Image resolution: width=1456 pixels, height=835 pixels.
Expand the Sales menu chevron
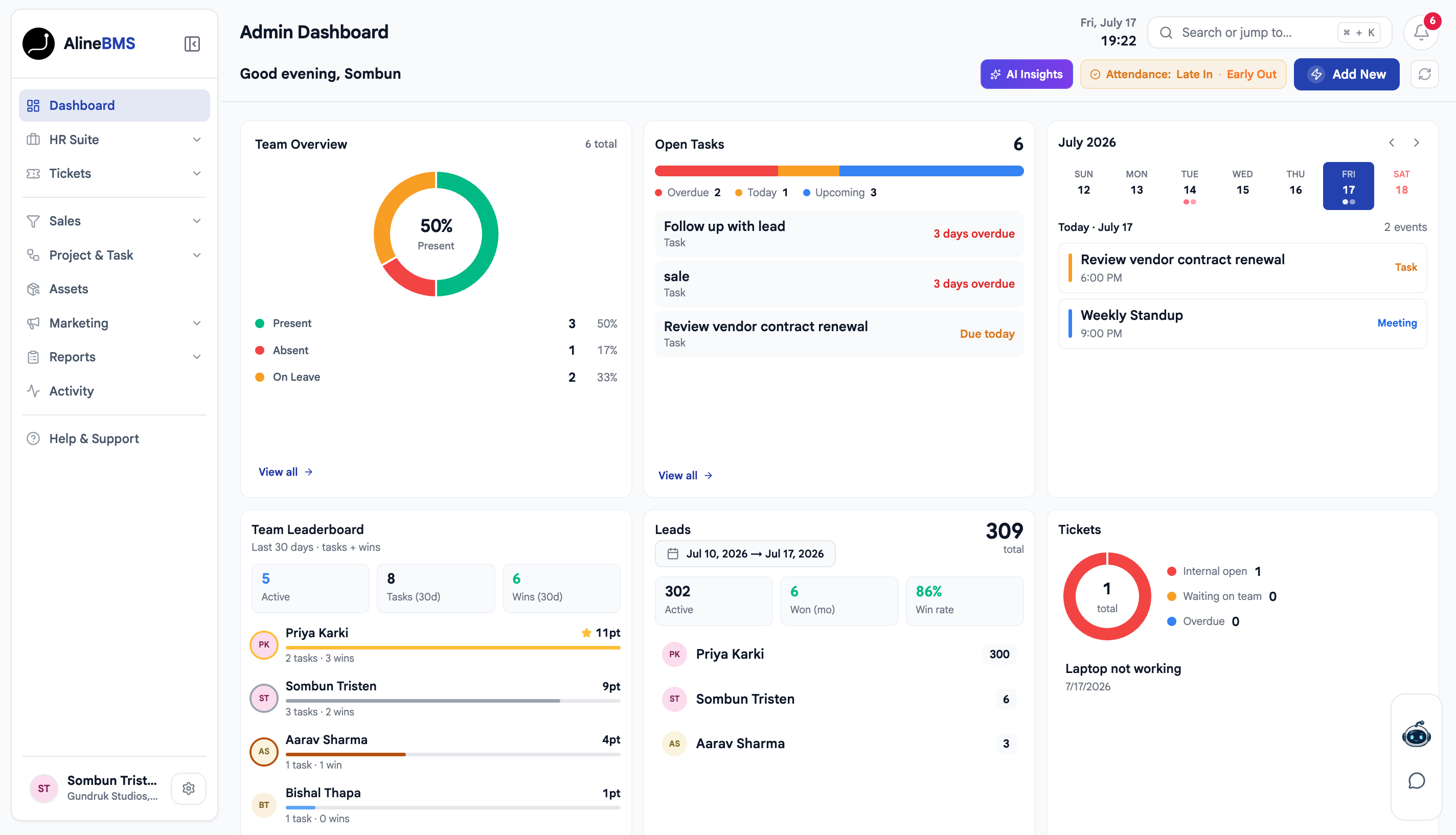point(197,221)
